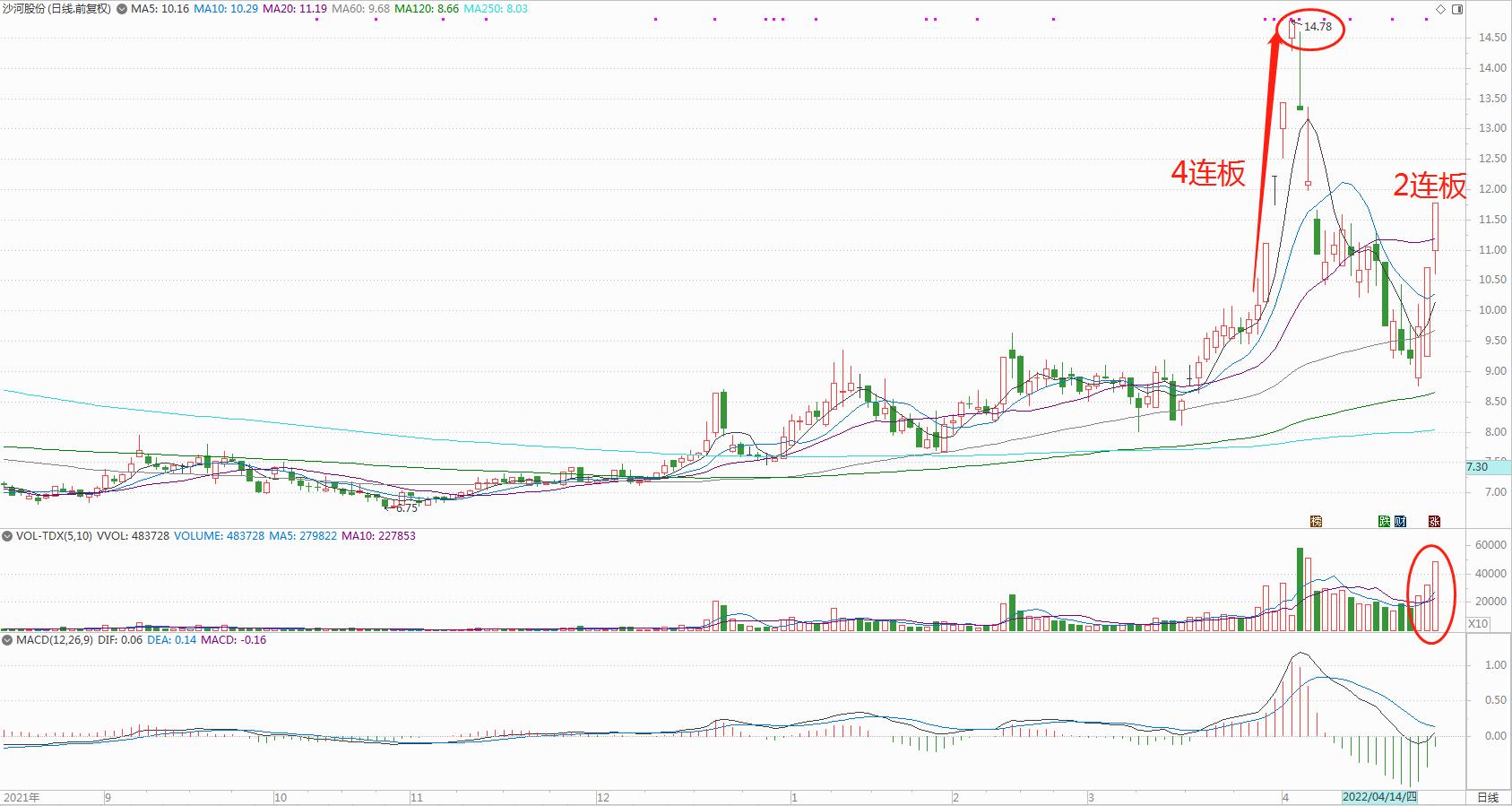Click the DEA: 0.14 value

pos(172,640)
